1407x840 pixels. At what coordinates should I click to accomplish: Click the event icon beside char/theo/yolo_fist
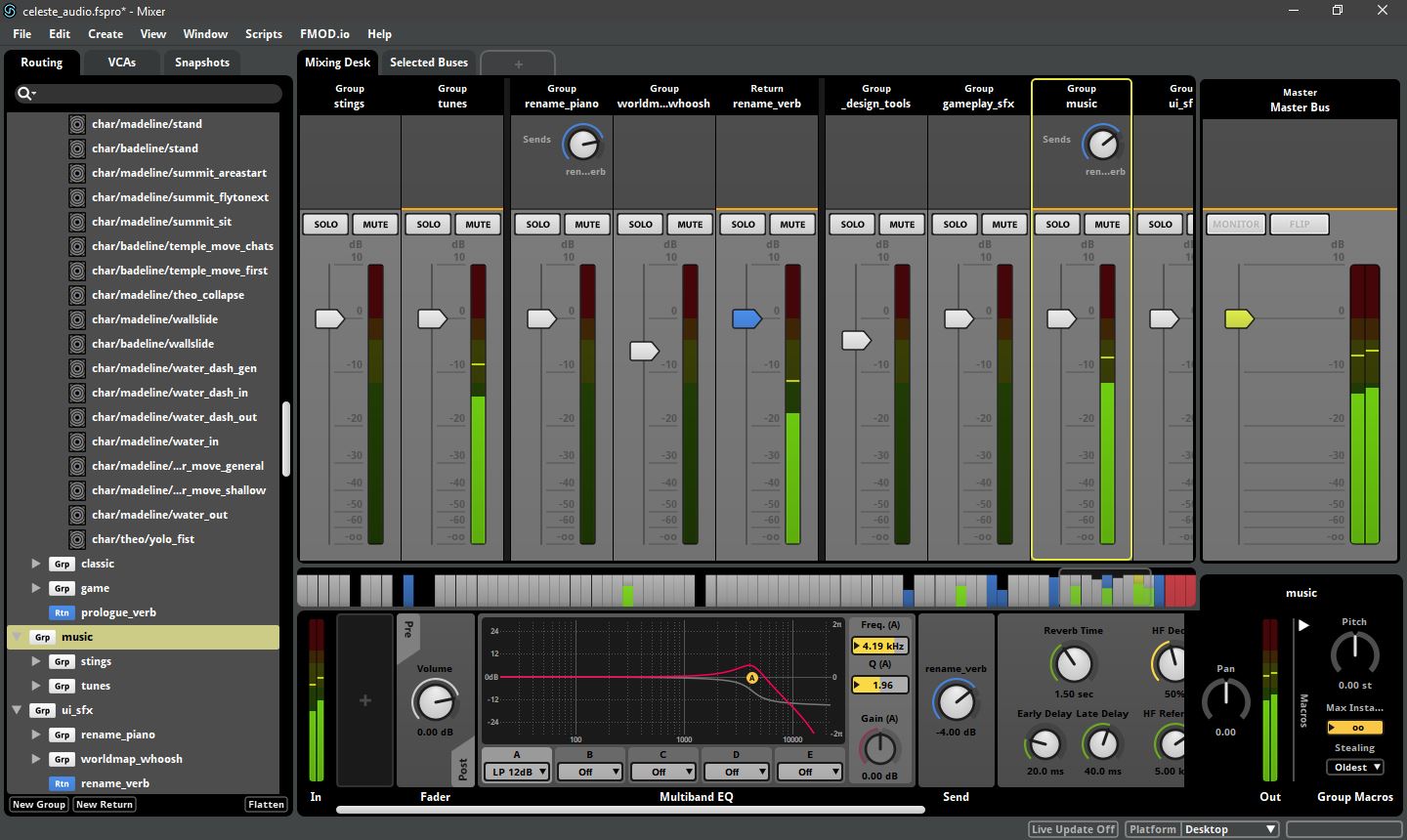coord(77,538)
